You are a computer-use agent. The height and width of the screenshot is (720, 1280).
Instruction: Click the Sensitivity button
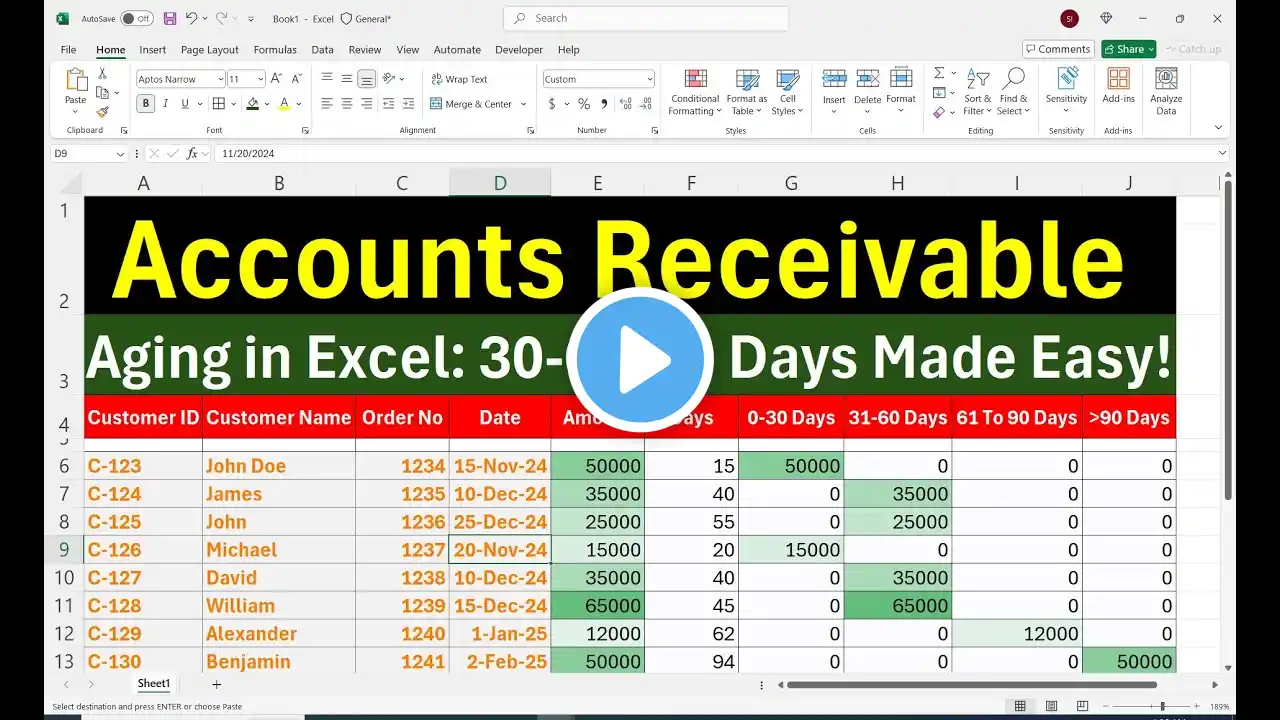click(1066, 91)
